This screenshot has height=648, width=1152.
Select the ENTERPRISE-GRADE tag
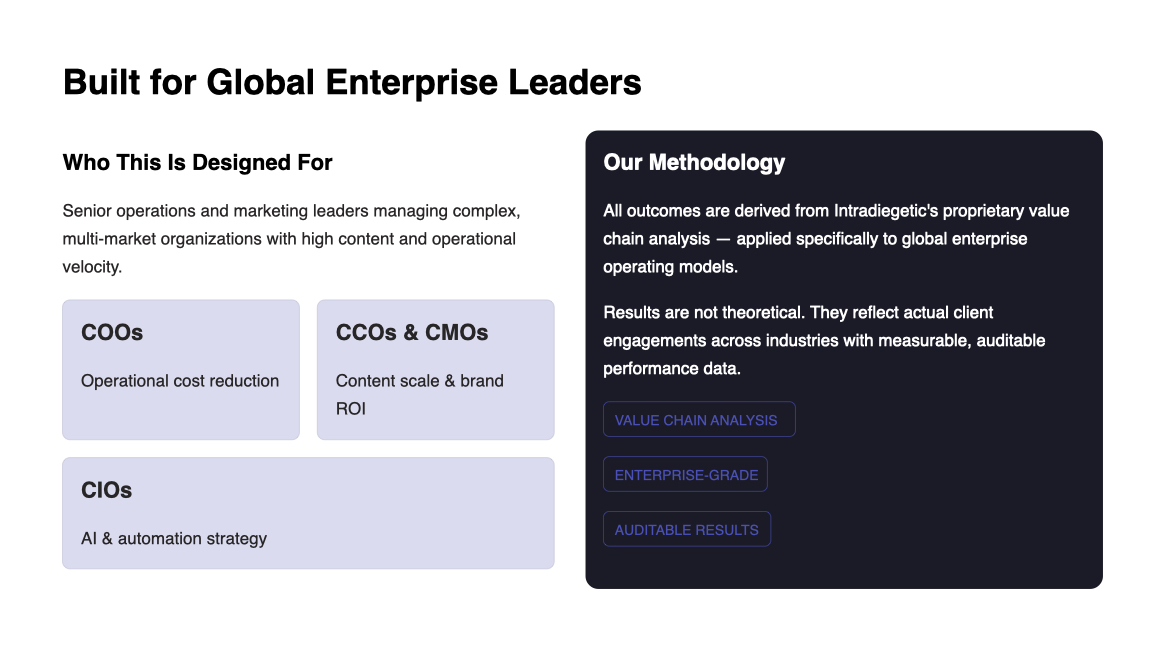tap(685, 475)
